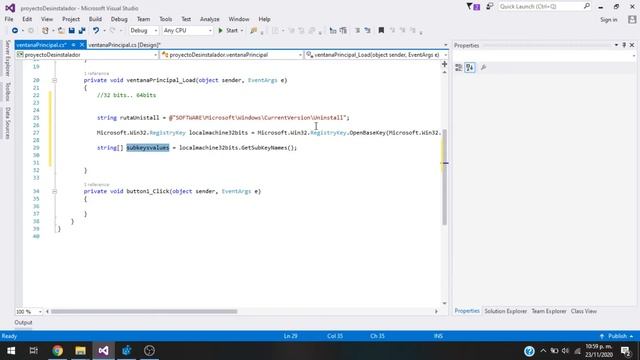Image resolution: width=640 pixels, height=360 pixels.
Task: Open the Analyze menu
Action: 209,19
